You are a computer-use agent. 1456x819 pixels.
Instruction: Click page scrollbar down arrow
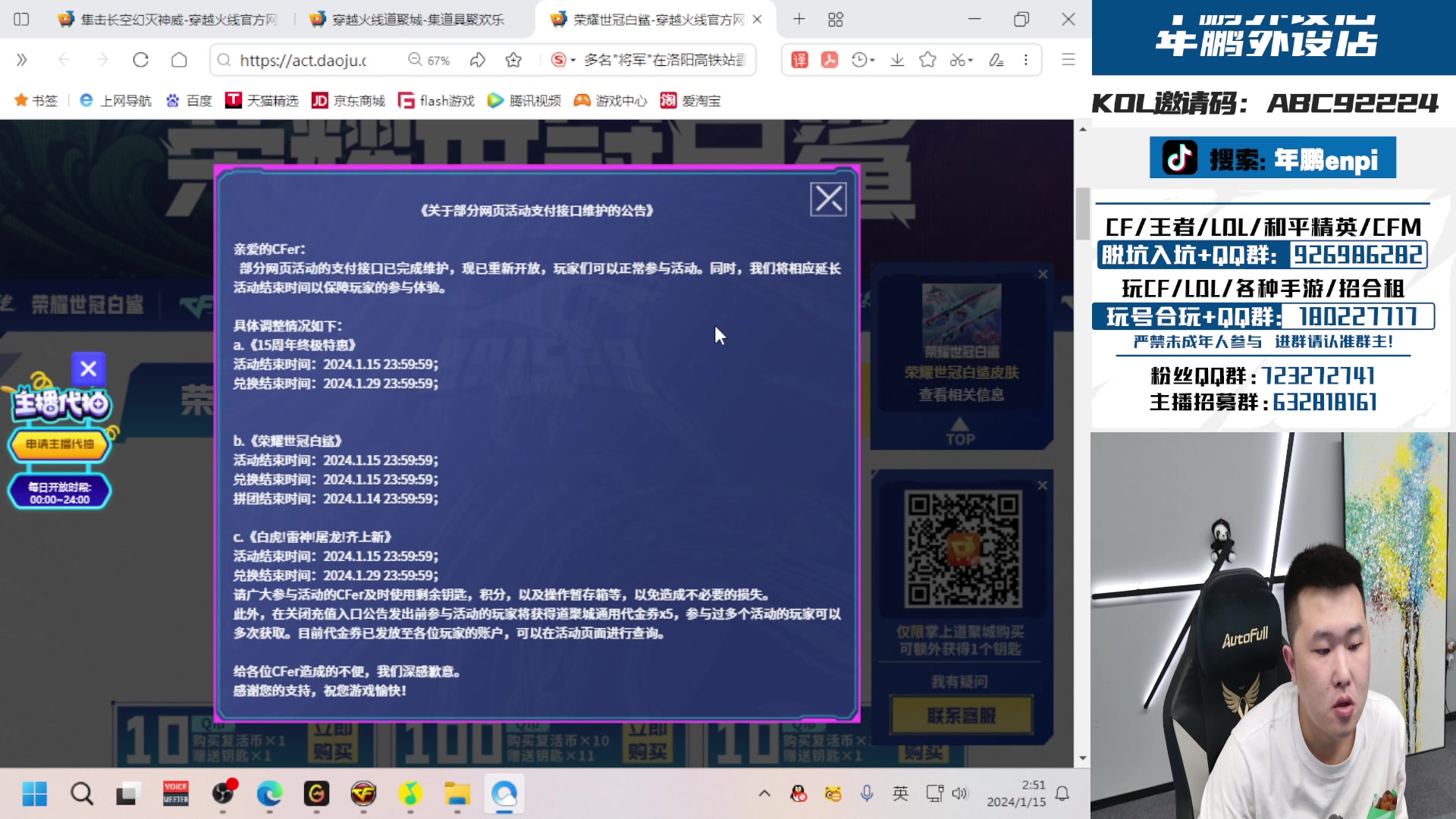1082,758
